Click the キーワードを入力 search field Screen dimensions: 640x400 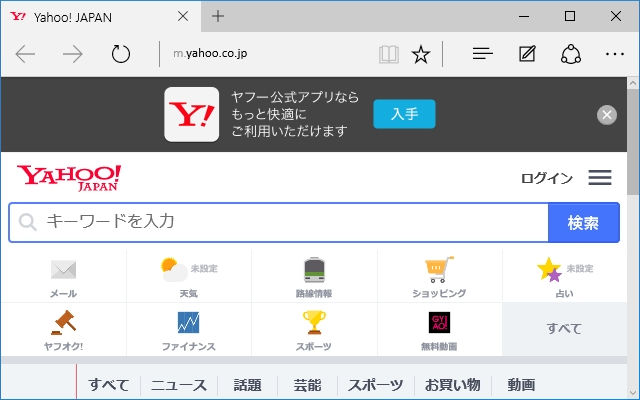pos(278,222)
